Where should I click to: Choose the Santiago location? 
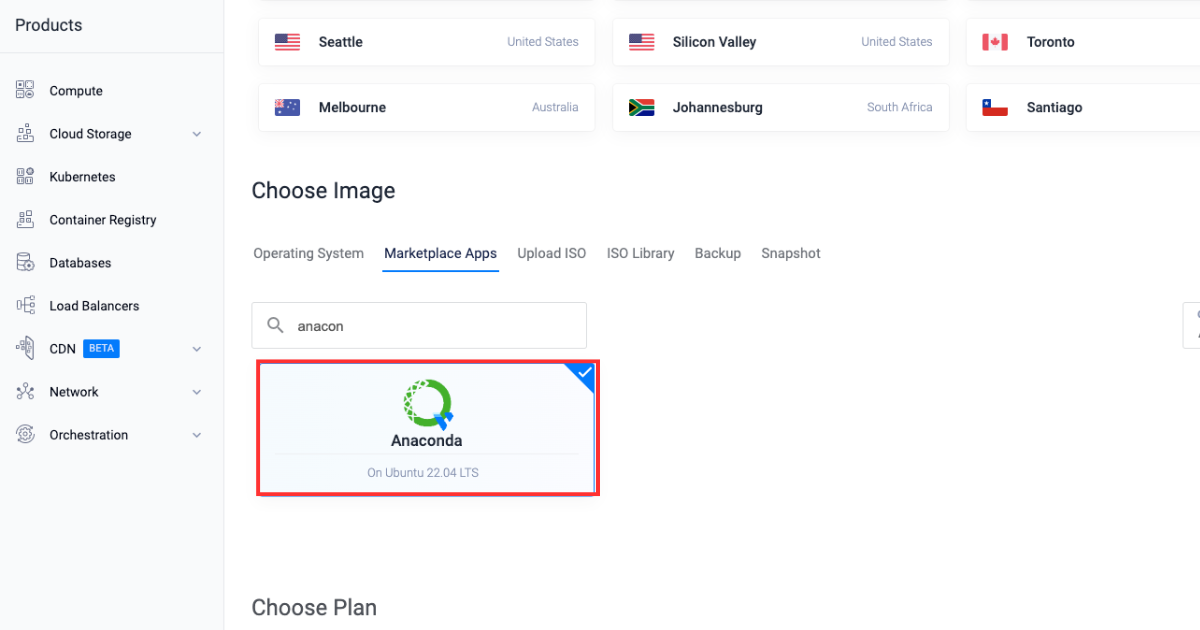click(x=1083, y=107)
